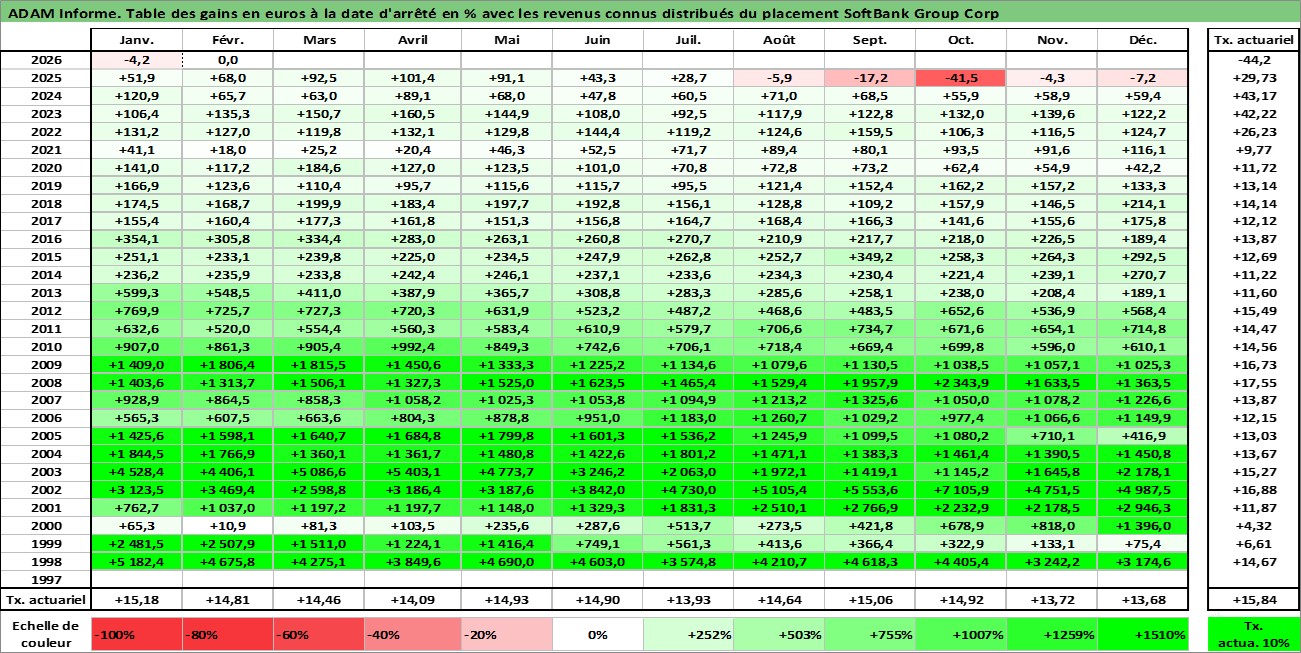Select the 0% white color scale cell
The image size is (1301, 653).
coord(597,634)
